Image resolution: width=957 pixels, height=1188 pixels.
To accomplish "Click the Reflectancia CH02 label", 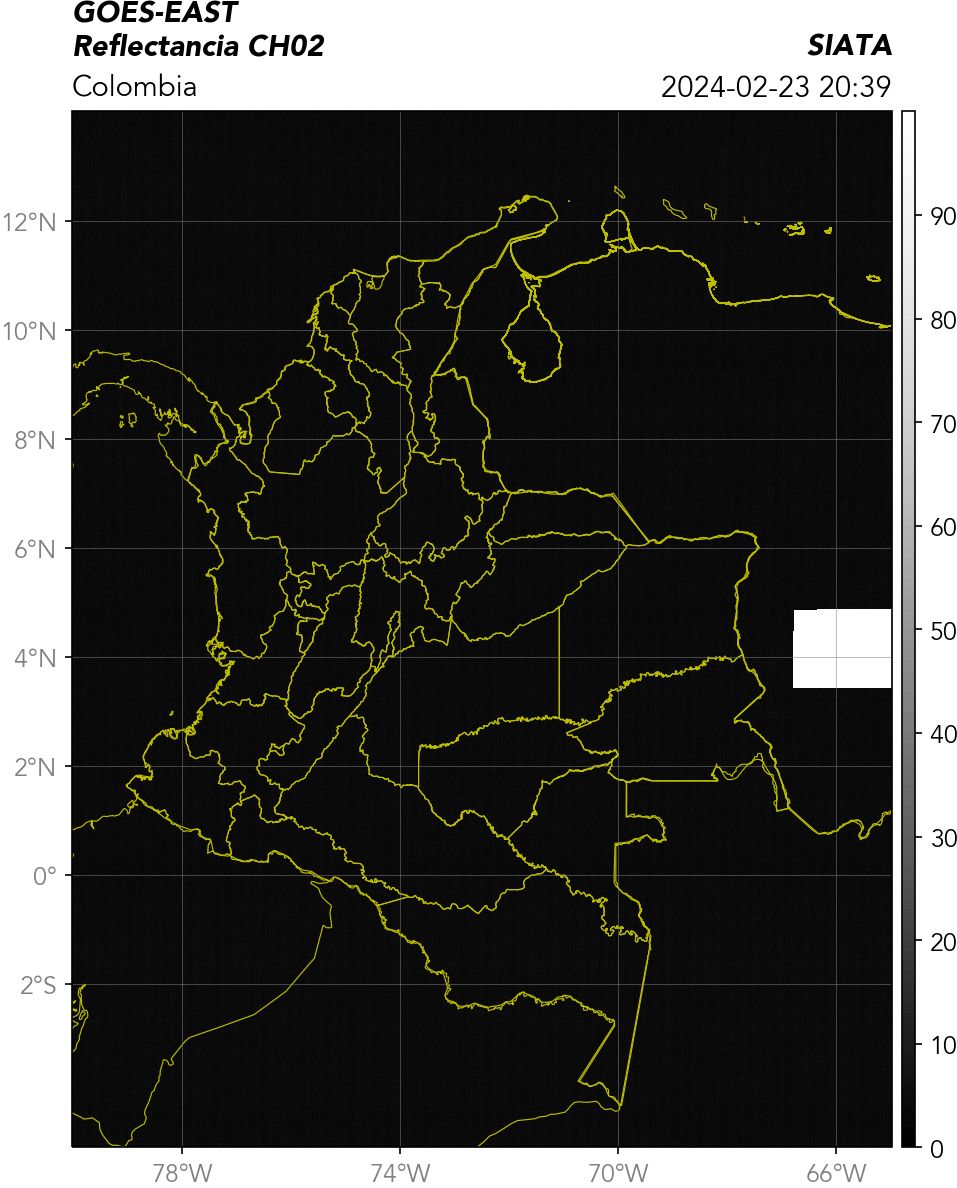I will 199,46.
